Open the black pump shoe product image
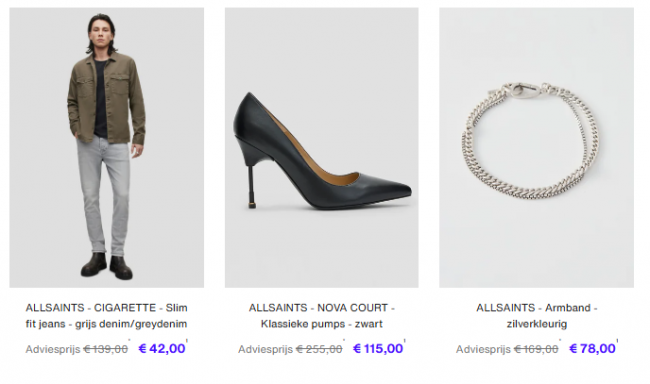The image size is (650, 384). [322, 148]
